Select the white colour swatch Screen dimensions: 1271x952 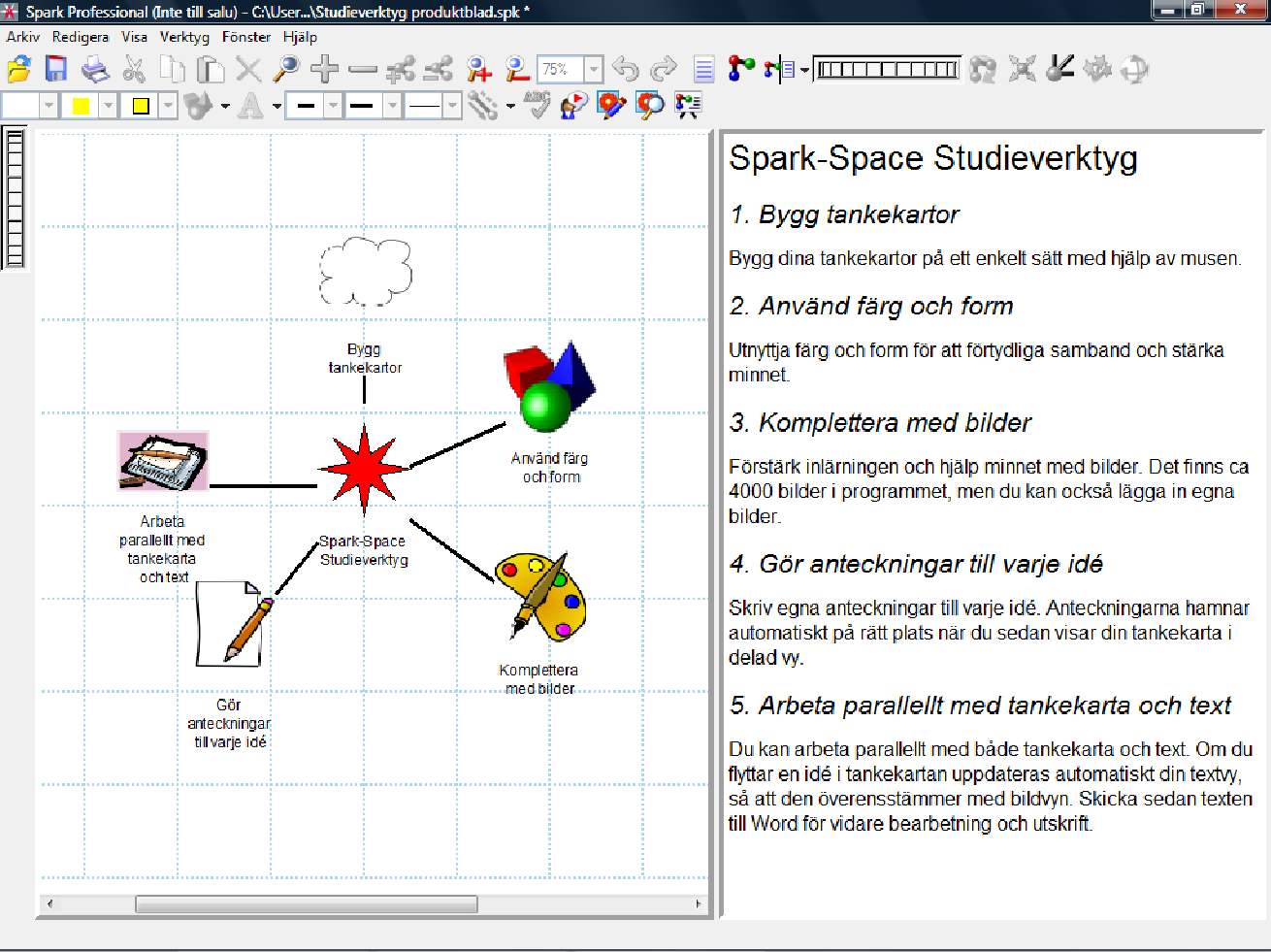[20, 106]
